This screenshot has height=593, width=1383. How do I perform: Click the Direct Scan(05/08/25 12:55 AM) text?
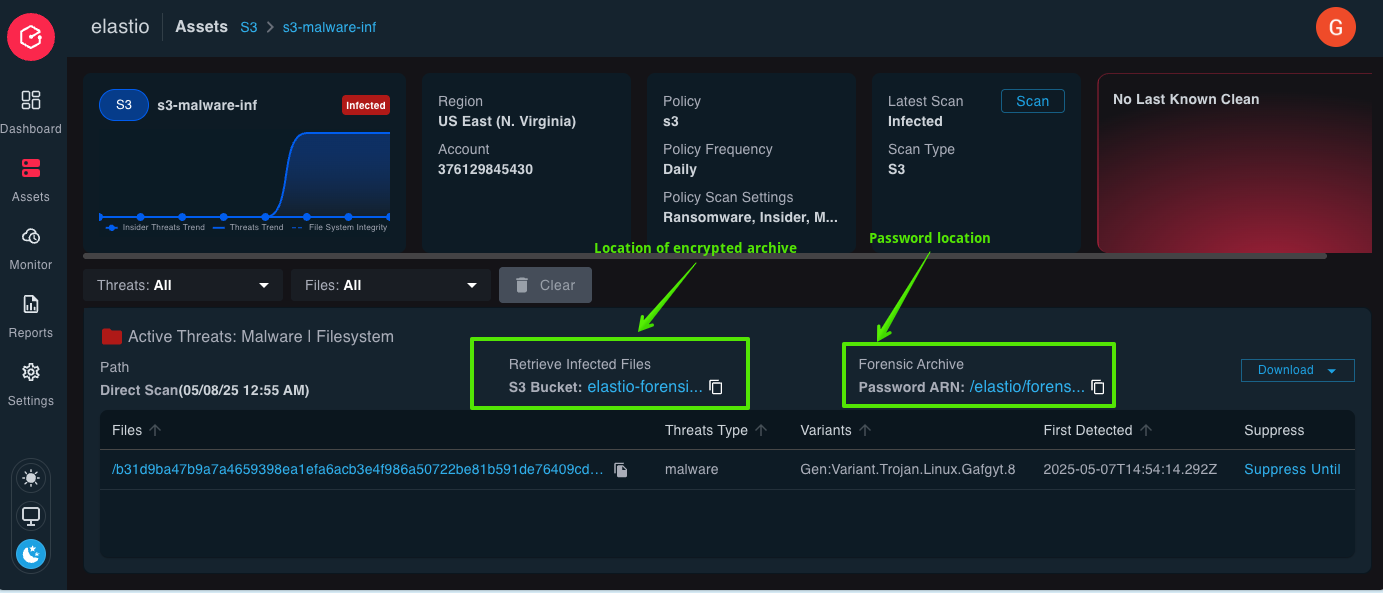point(205,390)
